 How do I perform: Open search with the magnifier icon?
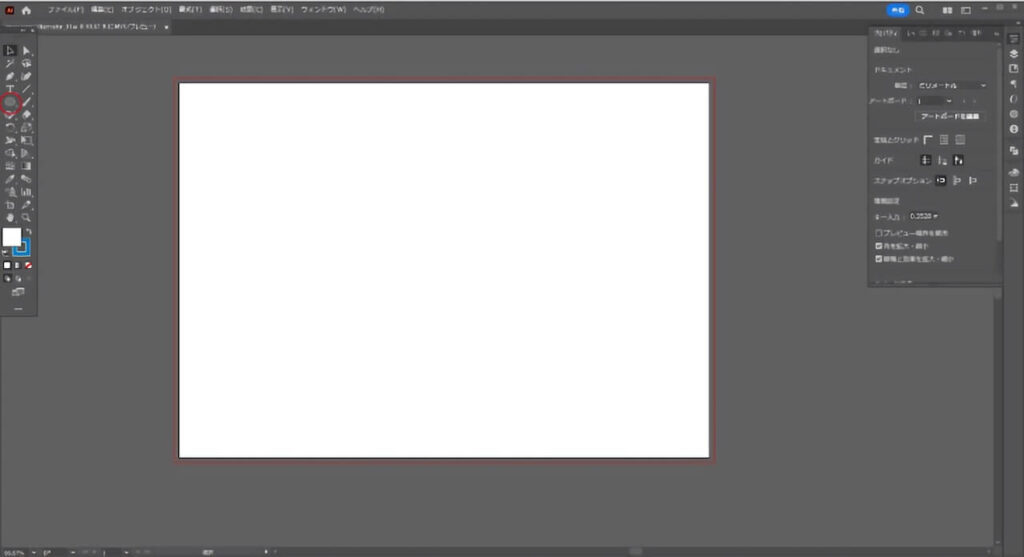pyautogui.click(x=920, y=10)
